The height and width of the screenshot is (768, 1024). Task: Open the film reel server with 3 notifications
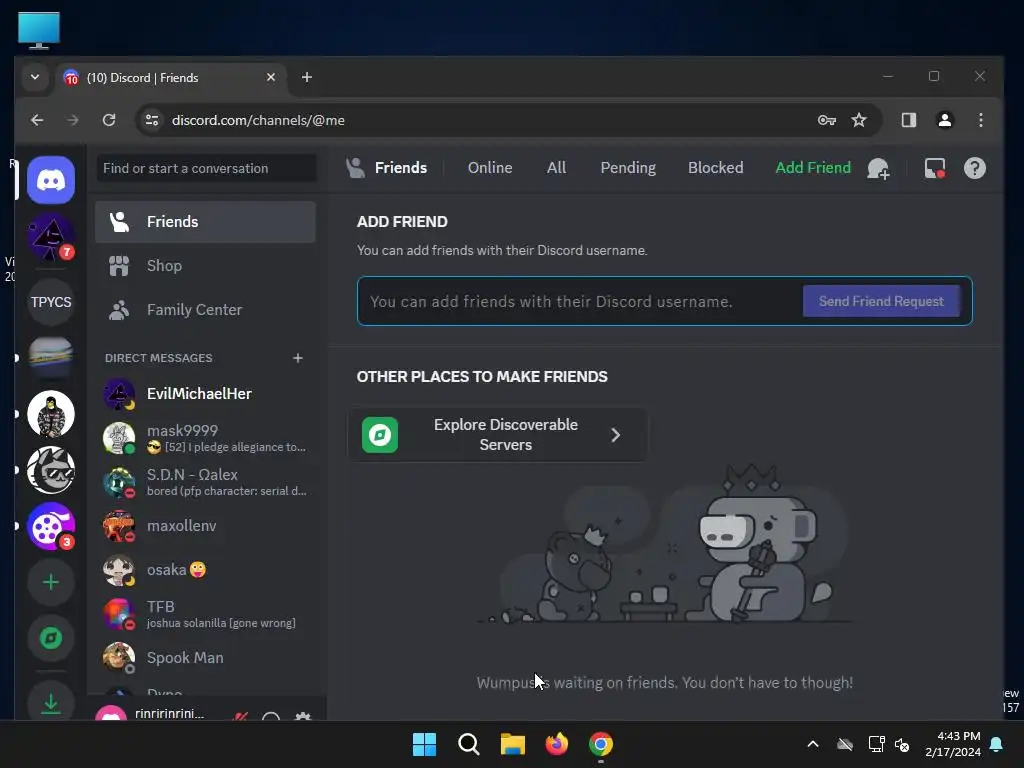51,526
